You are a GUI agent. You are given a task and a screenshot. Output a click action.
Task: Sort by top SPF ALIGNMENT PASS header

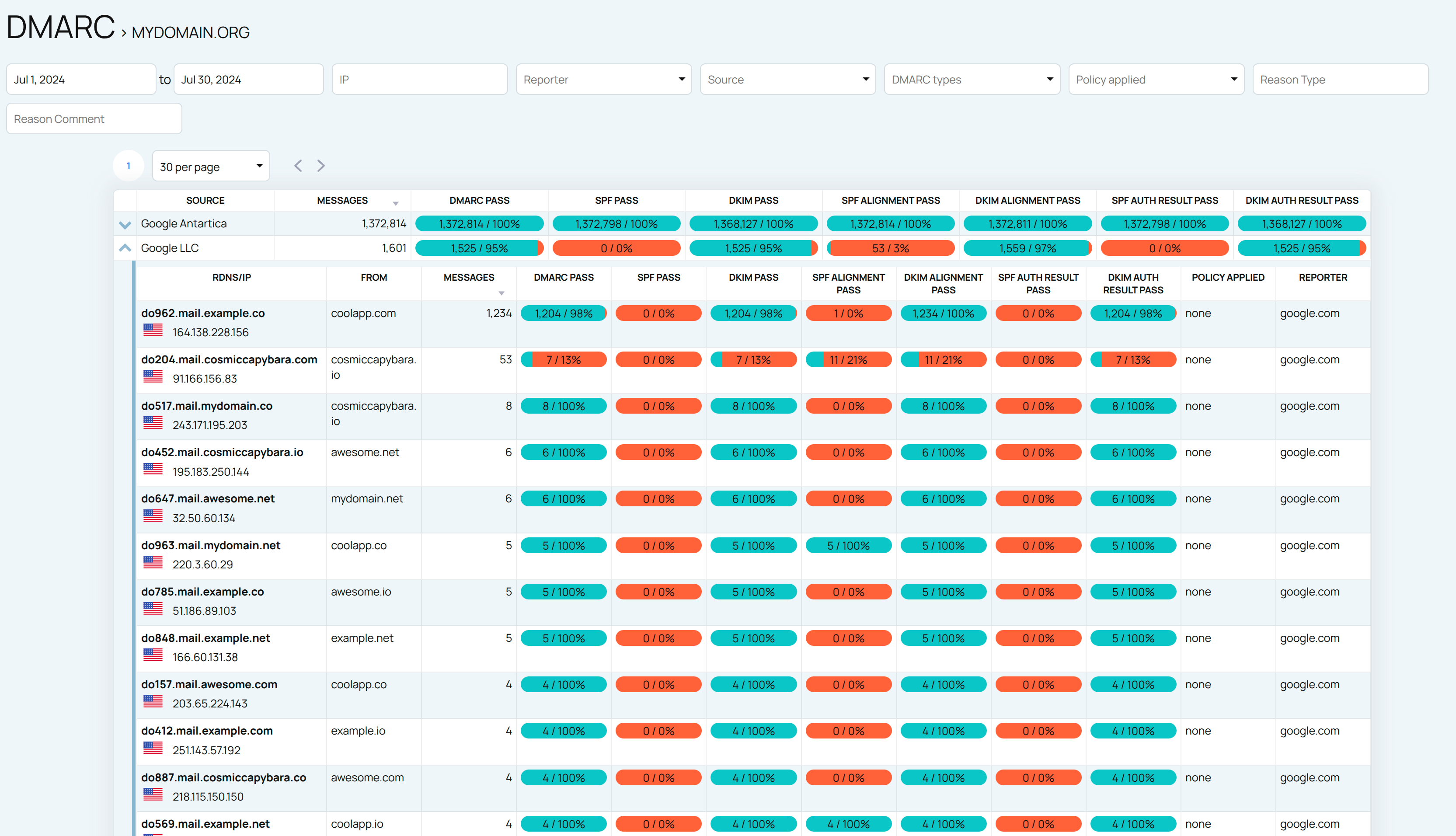pos(891,200)
